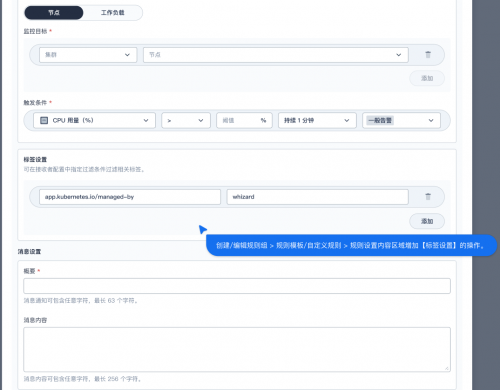This screenshot has width=500, height=390.
Task: Click the threshold percentage input field
Action: (244, 120)
